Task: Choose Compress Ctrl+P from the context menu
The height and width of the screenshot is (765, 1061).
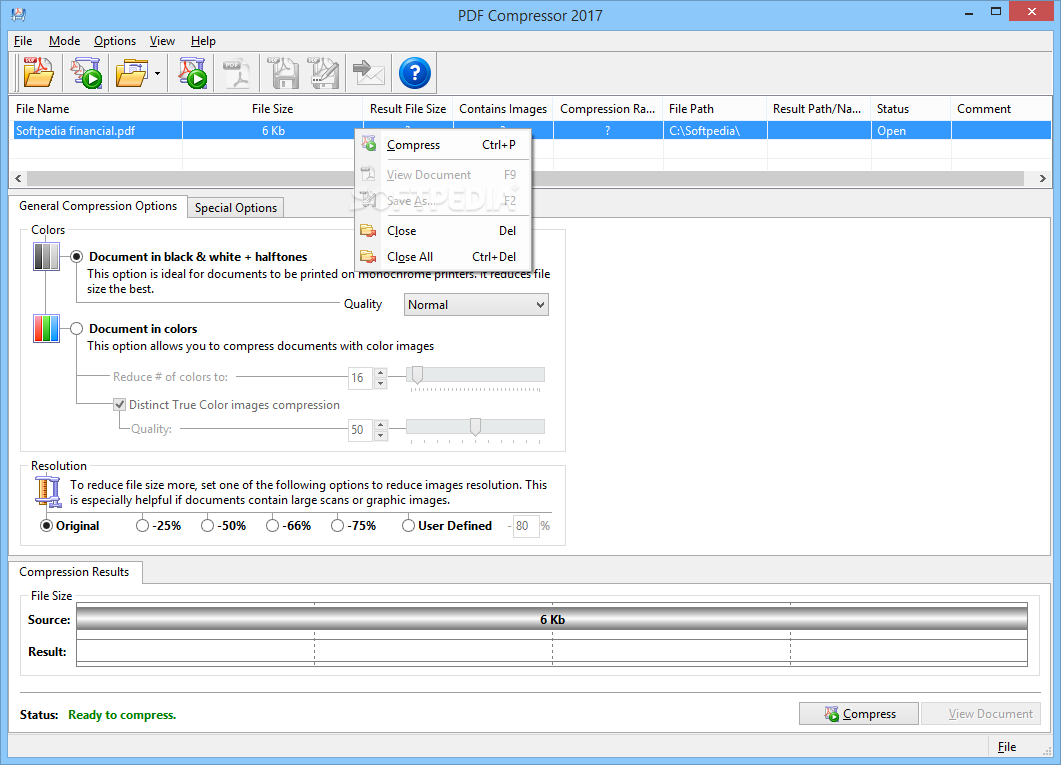Action: tap(443, 145)
